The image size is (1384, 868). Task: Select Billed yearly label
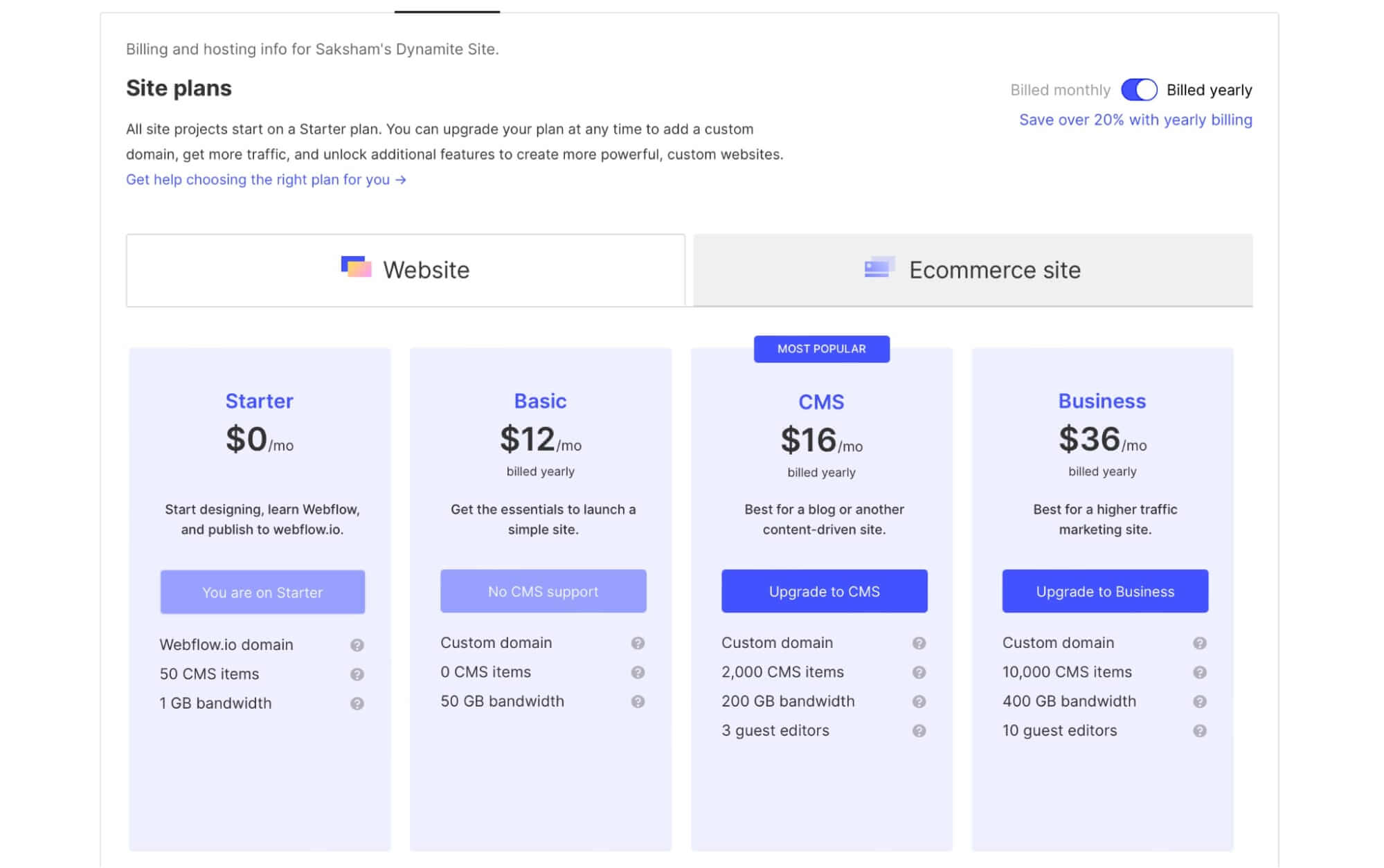click(1209, 90)
